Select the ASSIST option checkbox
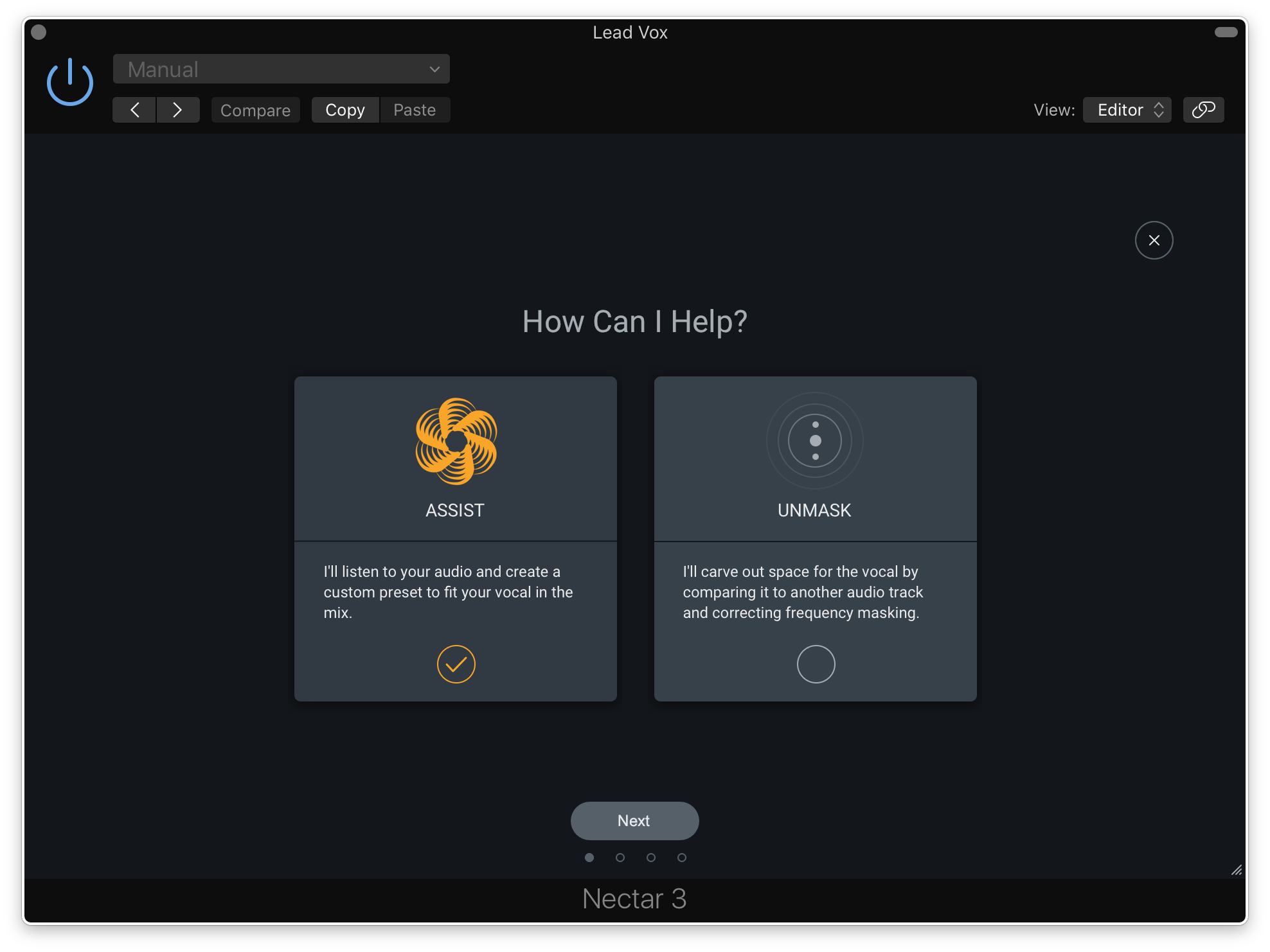 455,664
